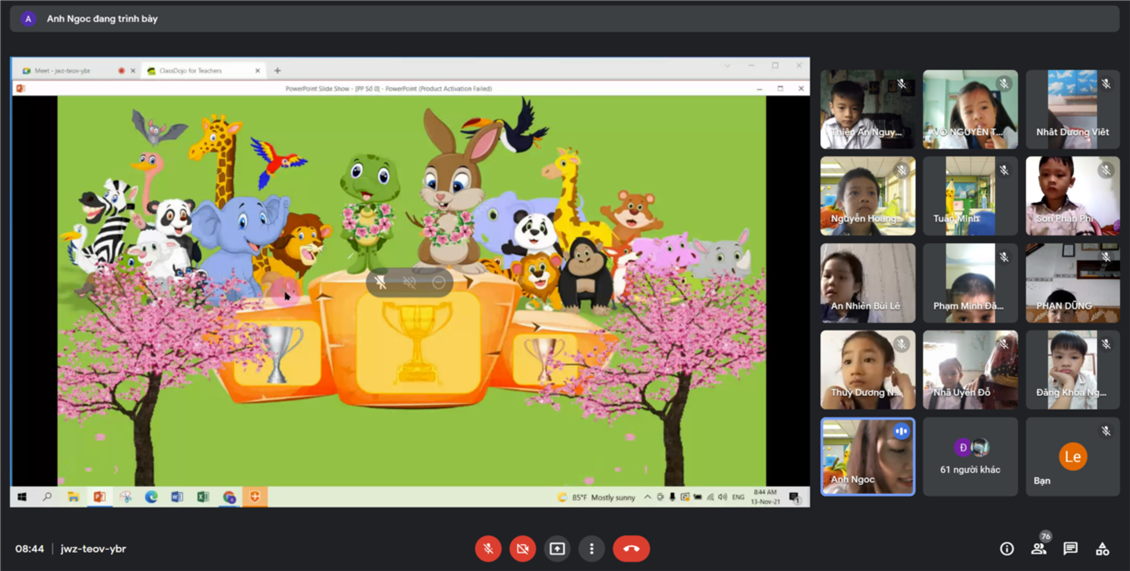Viewport: 1130px width, 571px height.
Task: Select the An Nhiên Bùi Lê video tile
Action: [868, 283]
